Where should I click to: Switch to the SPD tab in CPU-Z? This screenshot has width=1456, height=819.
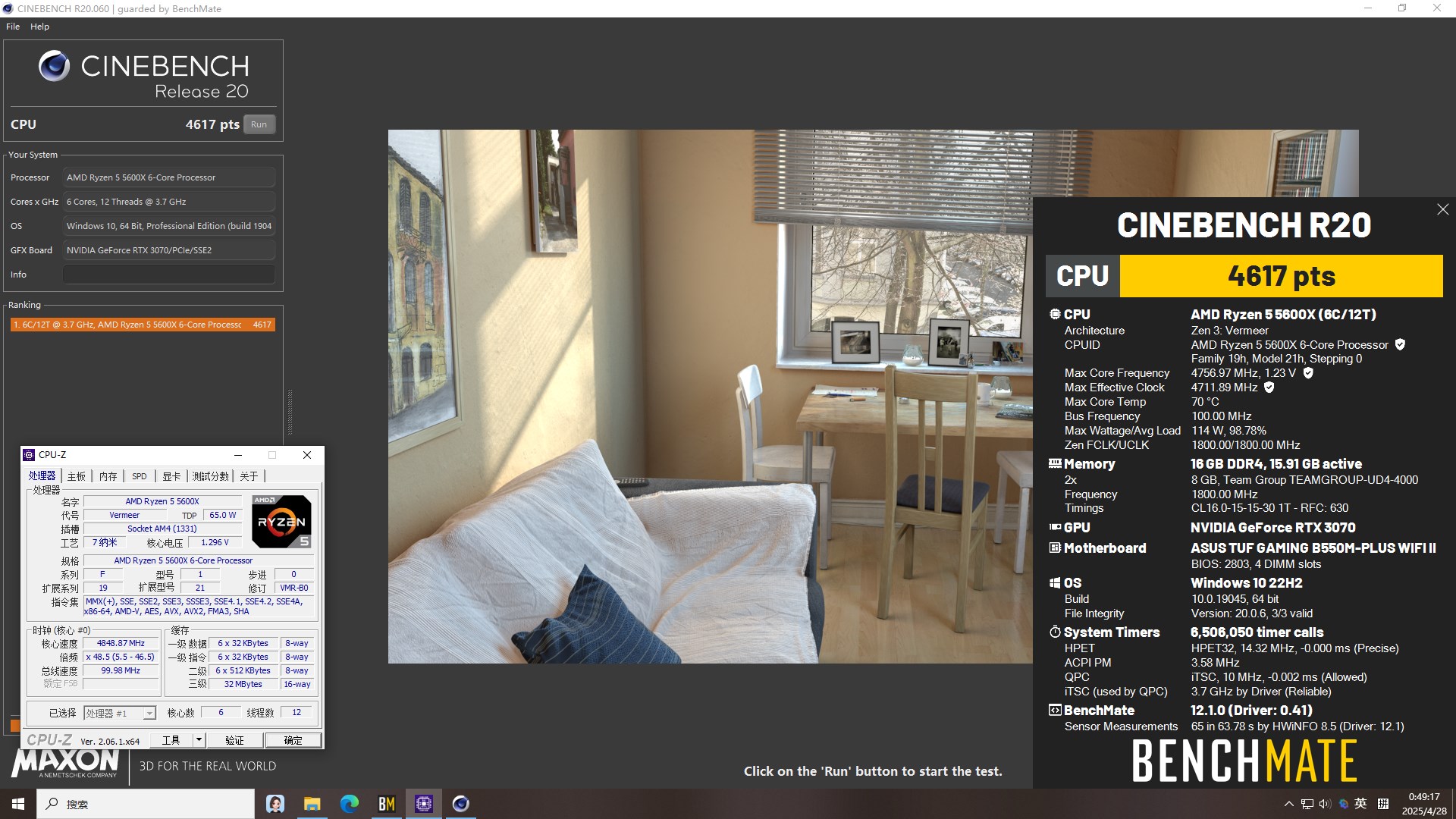pos(140,476)
